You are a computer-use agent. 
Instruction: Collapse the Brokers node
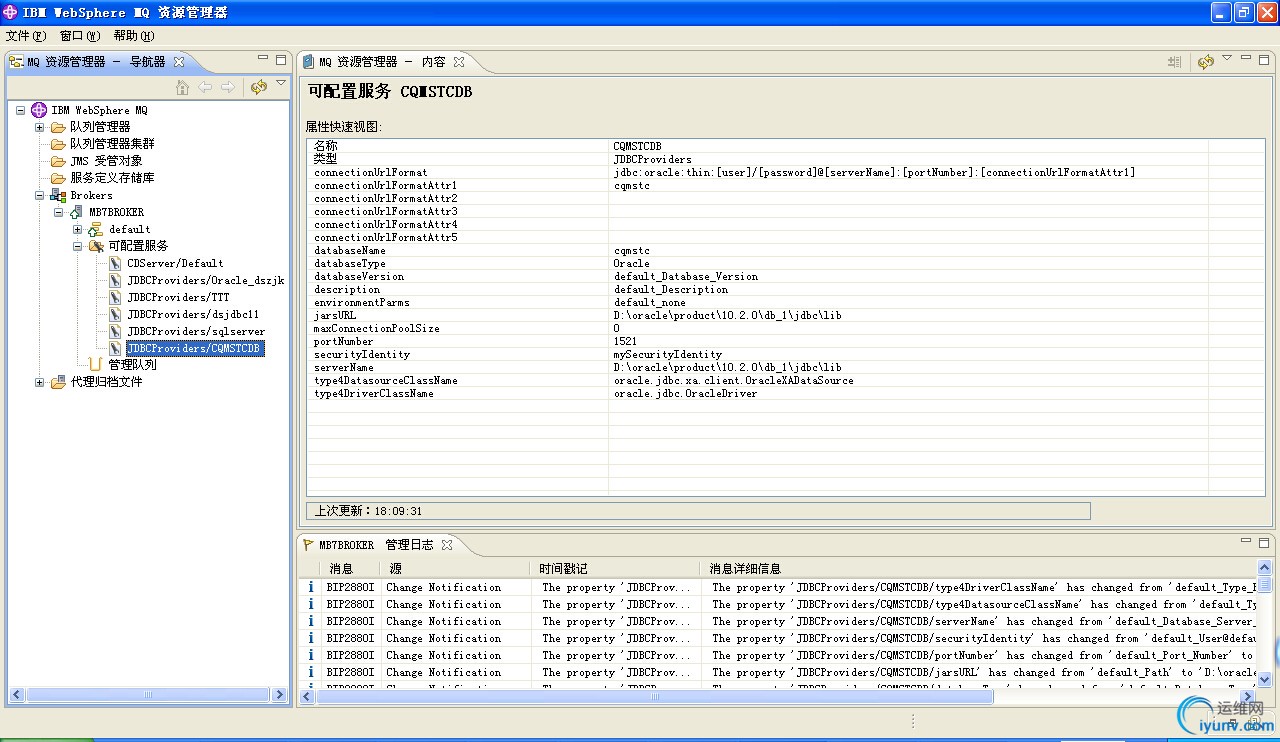pos(39,195)
